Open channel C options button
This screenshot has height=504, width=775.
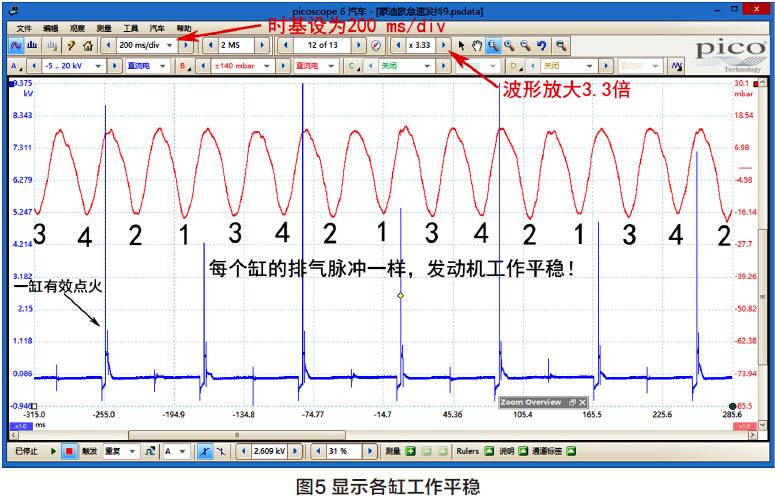pos(352,66)
